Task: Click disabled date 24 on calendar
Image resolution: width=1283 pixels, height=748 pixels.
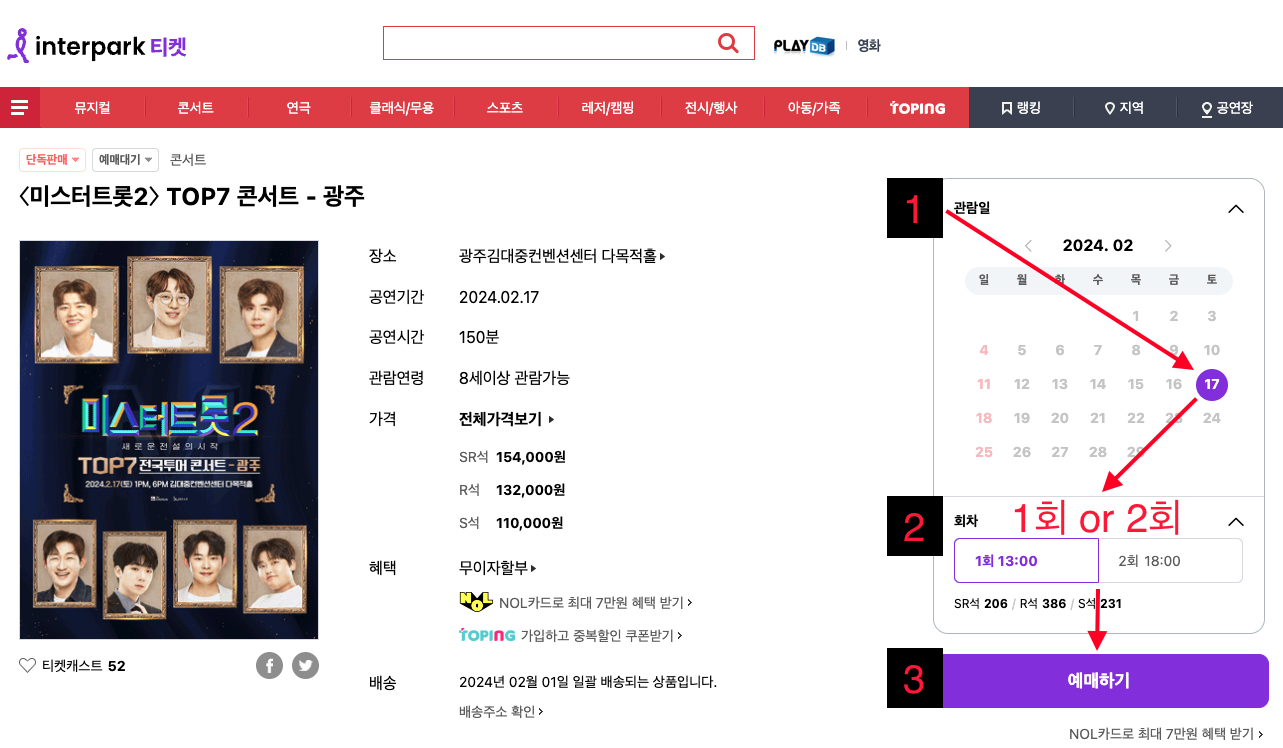Action: point(1211,418)
